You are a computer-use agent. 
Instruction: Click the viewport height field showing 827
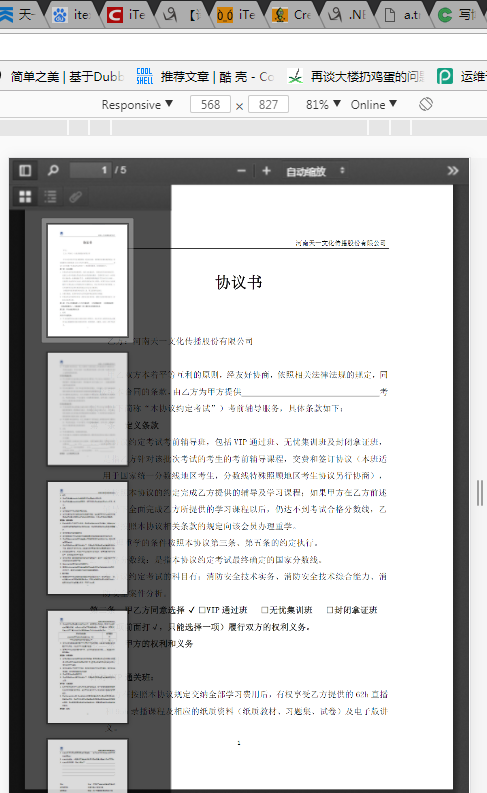[x=269, y=105]
